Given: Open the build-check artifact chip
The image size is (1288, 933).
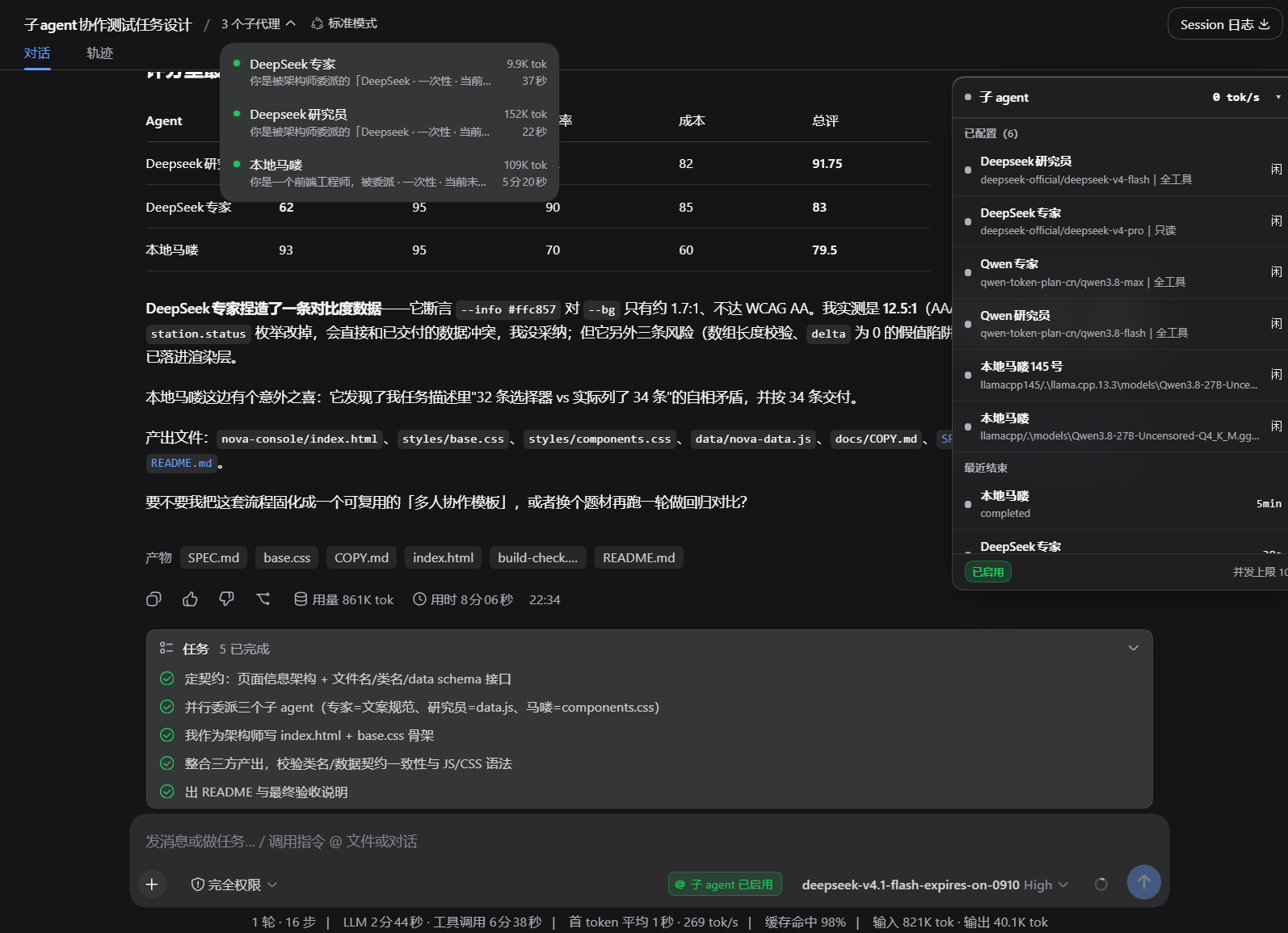Looking at the screenshot, I should click(537, 557).
